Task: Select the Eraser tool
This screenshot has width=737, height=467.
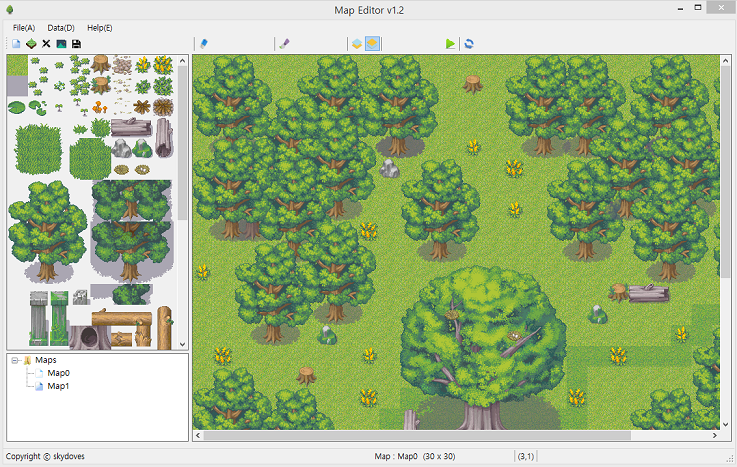Action: (x=204, y=44)
